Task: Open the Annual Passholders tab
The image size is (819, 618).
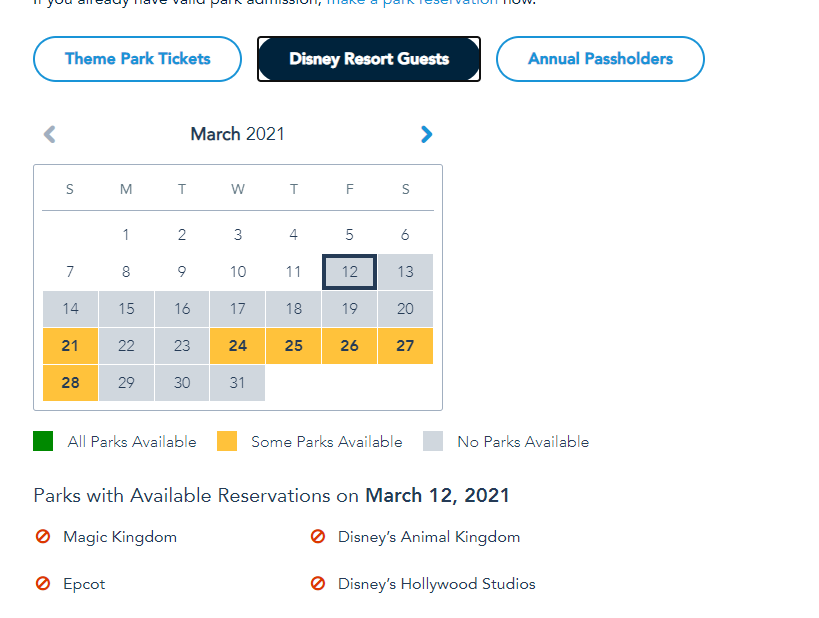Action: pyautogui.click(x=600, y=59)
